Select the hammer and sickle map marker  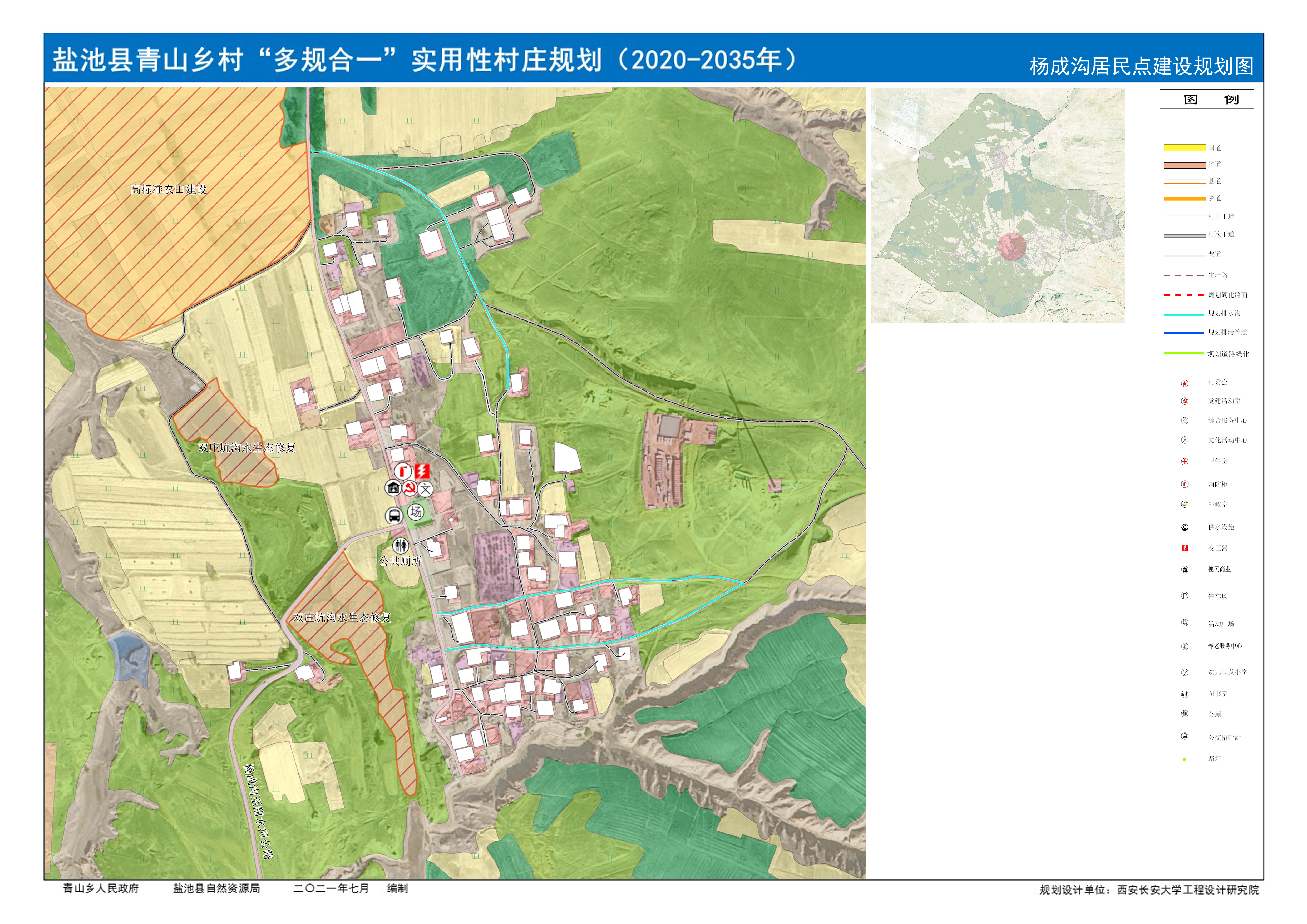pos(409,488)
